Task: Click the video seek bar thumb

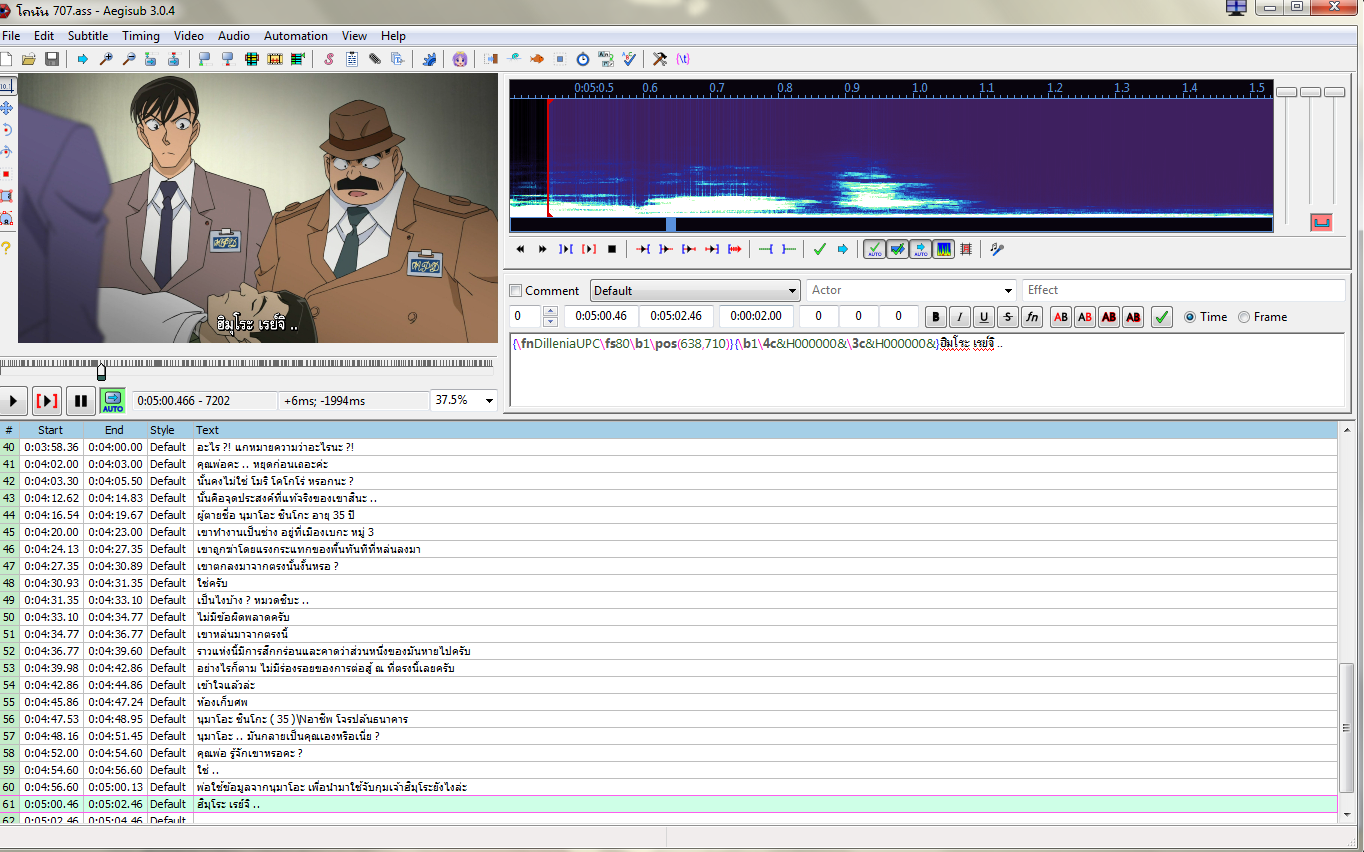Action: [x=101, y=371]
